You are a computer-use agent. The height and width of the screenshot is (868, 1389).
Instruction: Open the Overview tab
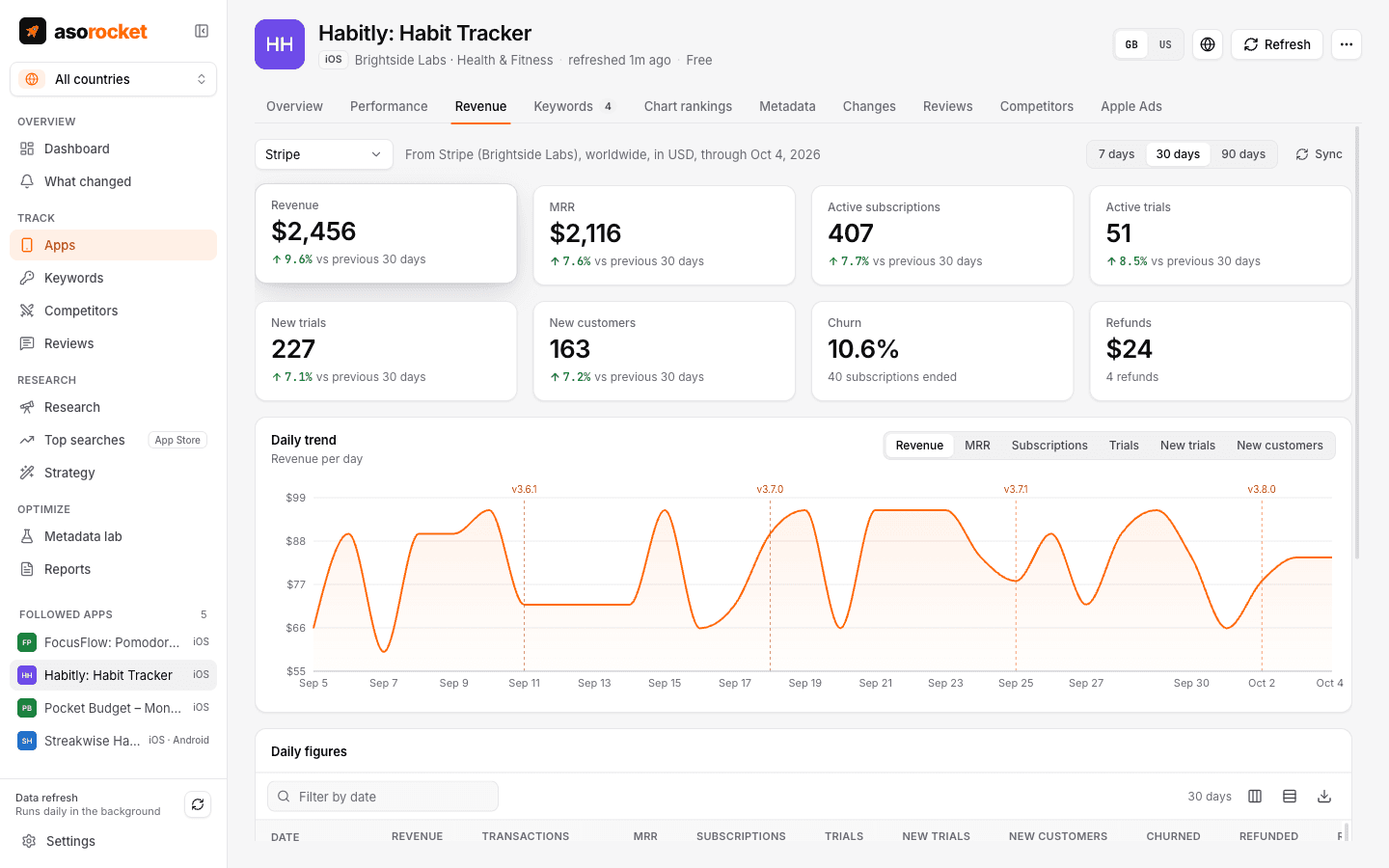pyautogui.click(x=294, y=106)
